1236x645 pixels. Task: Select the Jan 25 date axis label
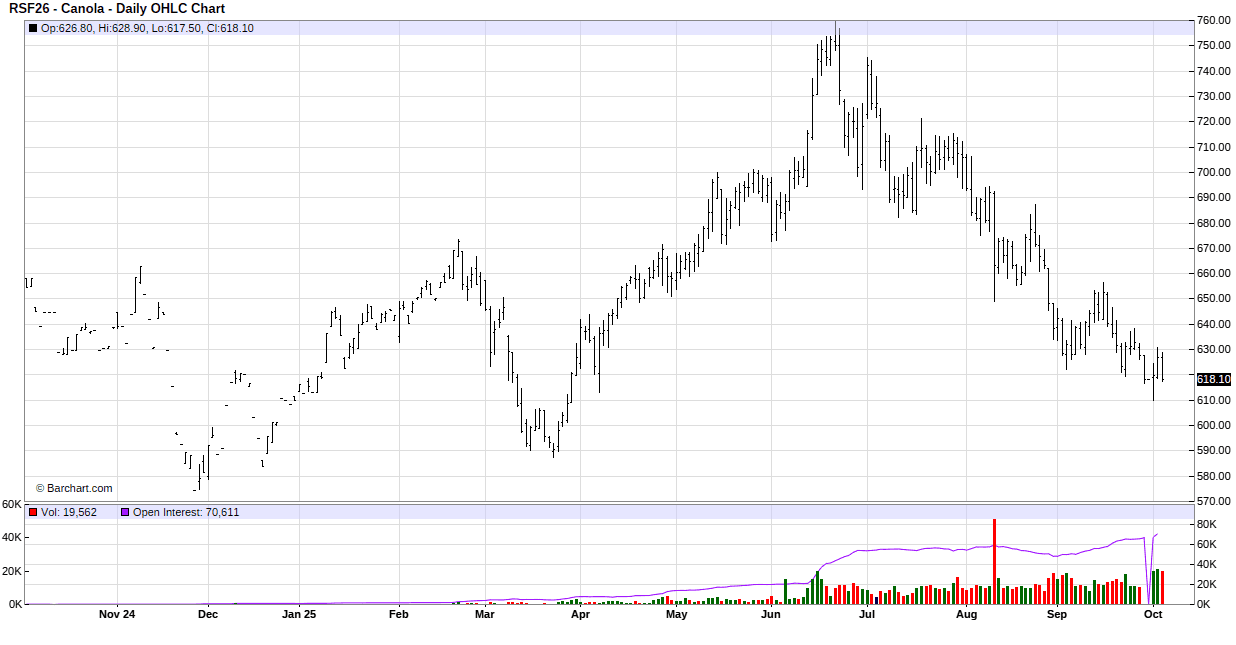[299, 614]
